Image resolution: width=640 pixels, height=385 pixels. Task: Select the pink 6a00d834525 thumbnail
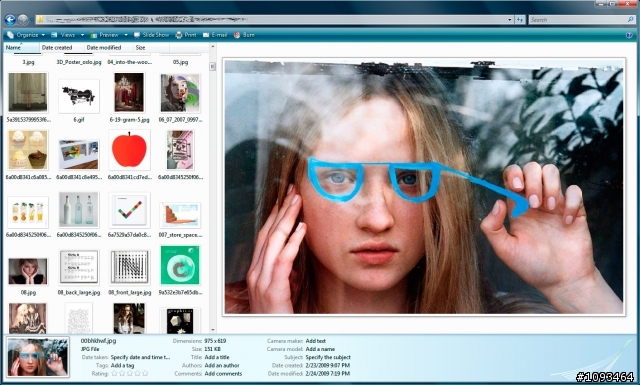click(x=180, y=150)
